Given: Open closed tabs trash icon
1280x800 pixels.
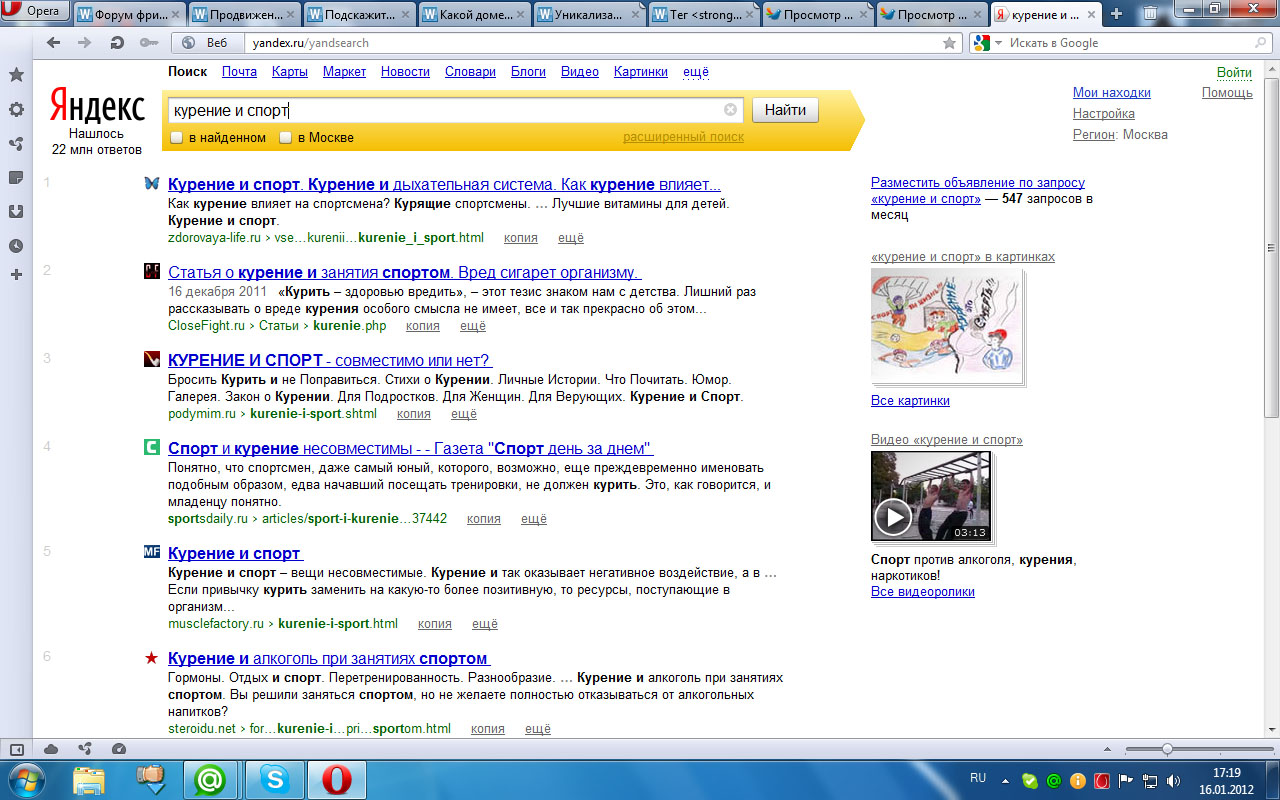Looking at the screenshot, I should tap(1151, 13).
